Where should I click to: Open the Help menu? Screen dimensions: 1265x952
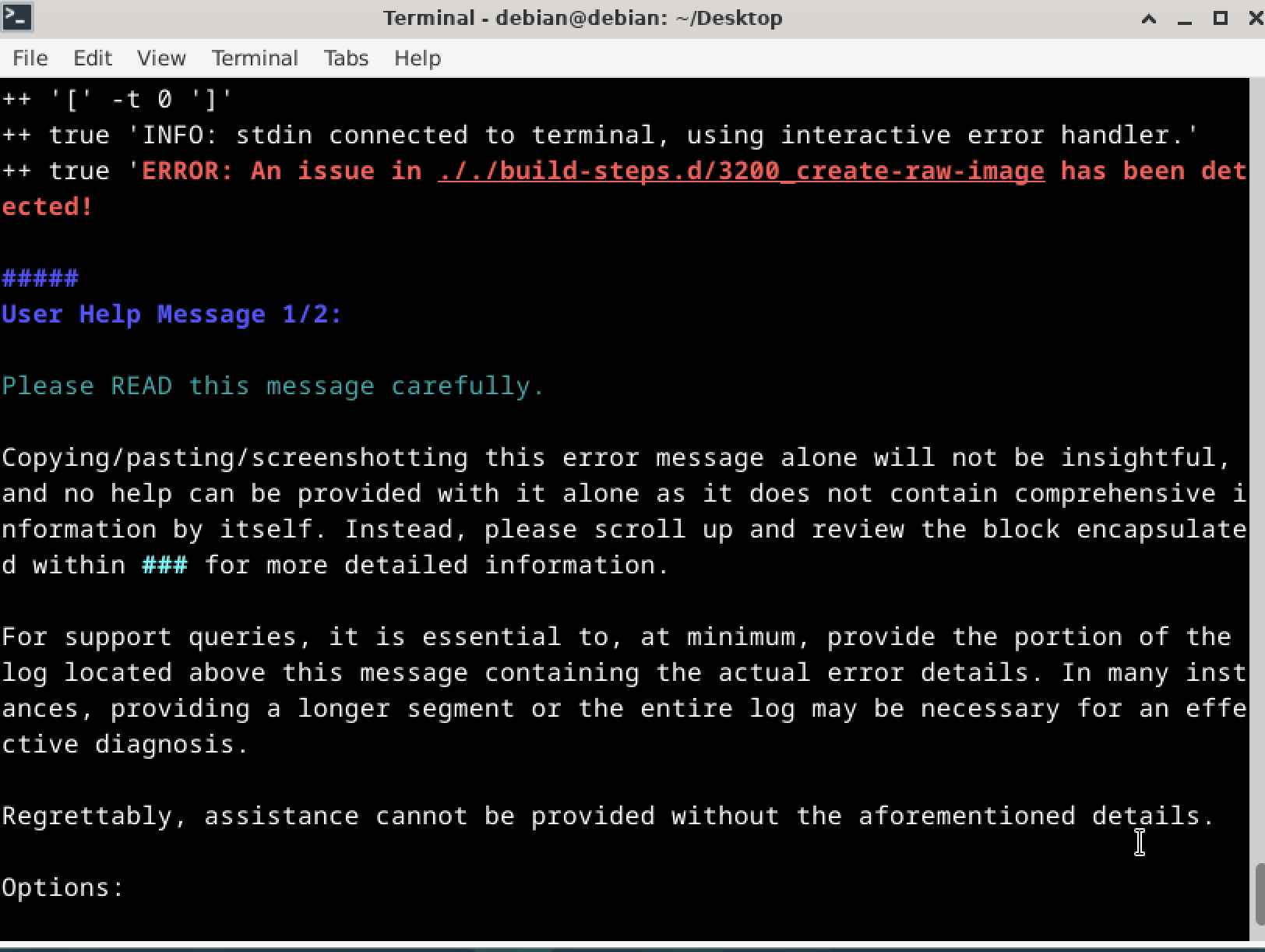(418, 58)
